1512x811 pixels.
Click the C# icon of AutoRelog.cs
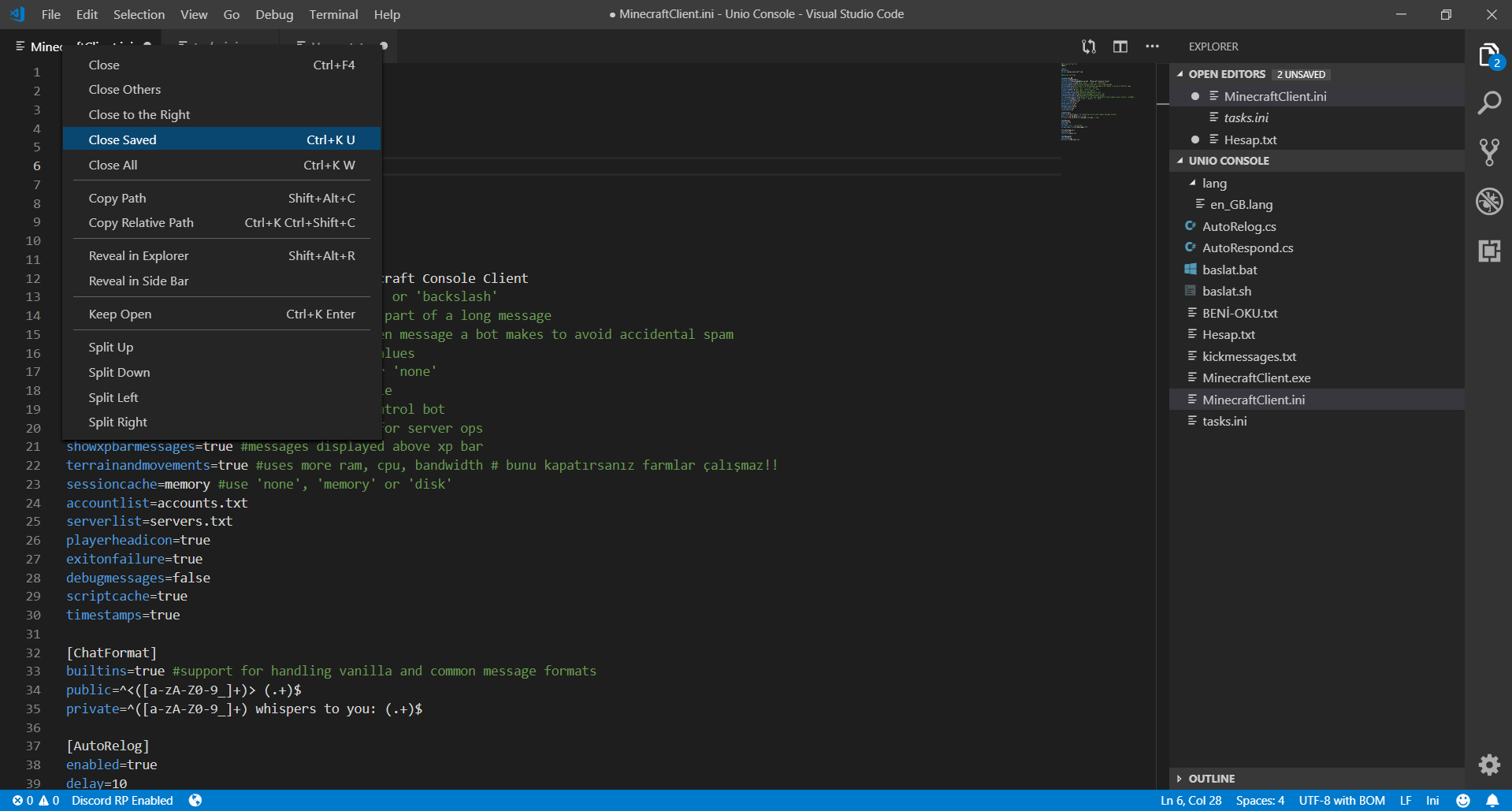(1191, 226)
